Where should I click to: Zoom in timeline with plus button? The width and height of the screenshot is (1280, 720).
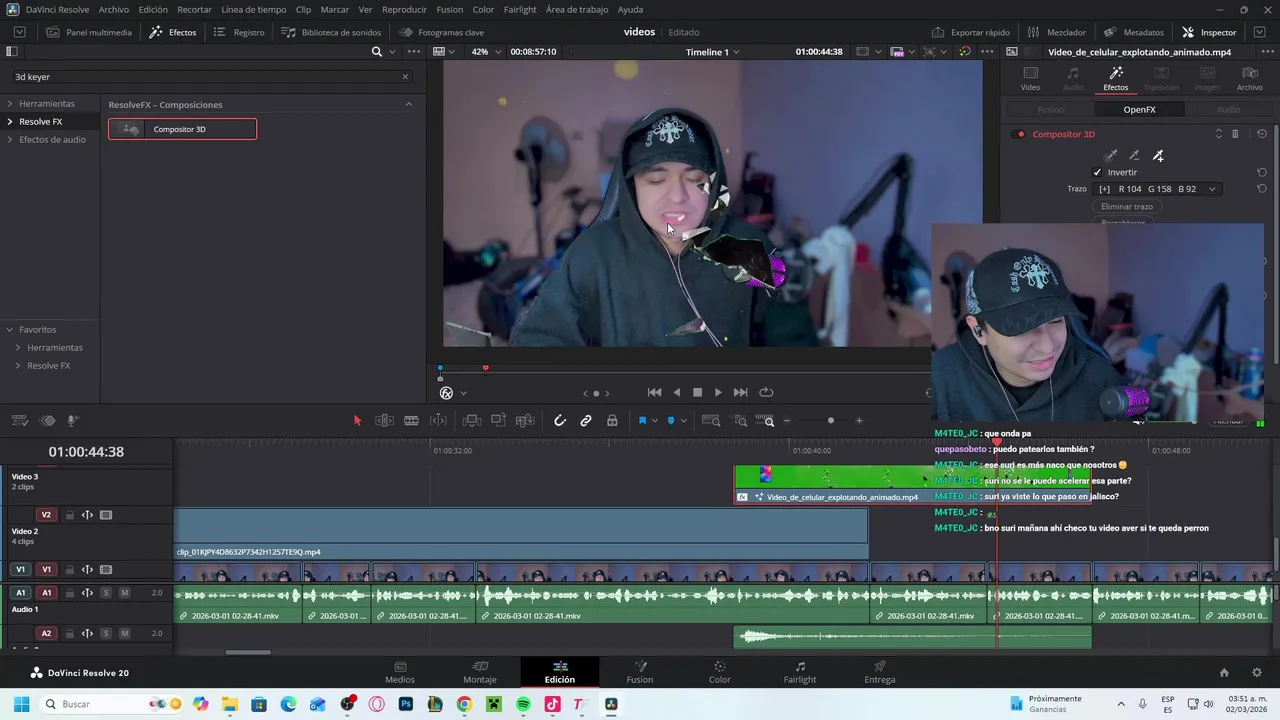(859, 421)
